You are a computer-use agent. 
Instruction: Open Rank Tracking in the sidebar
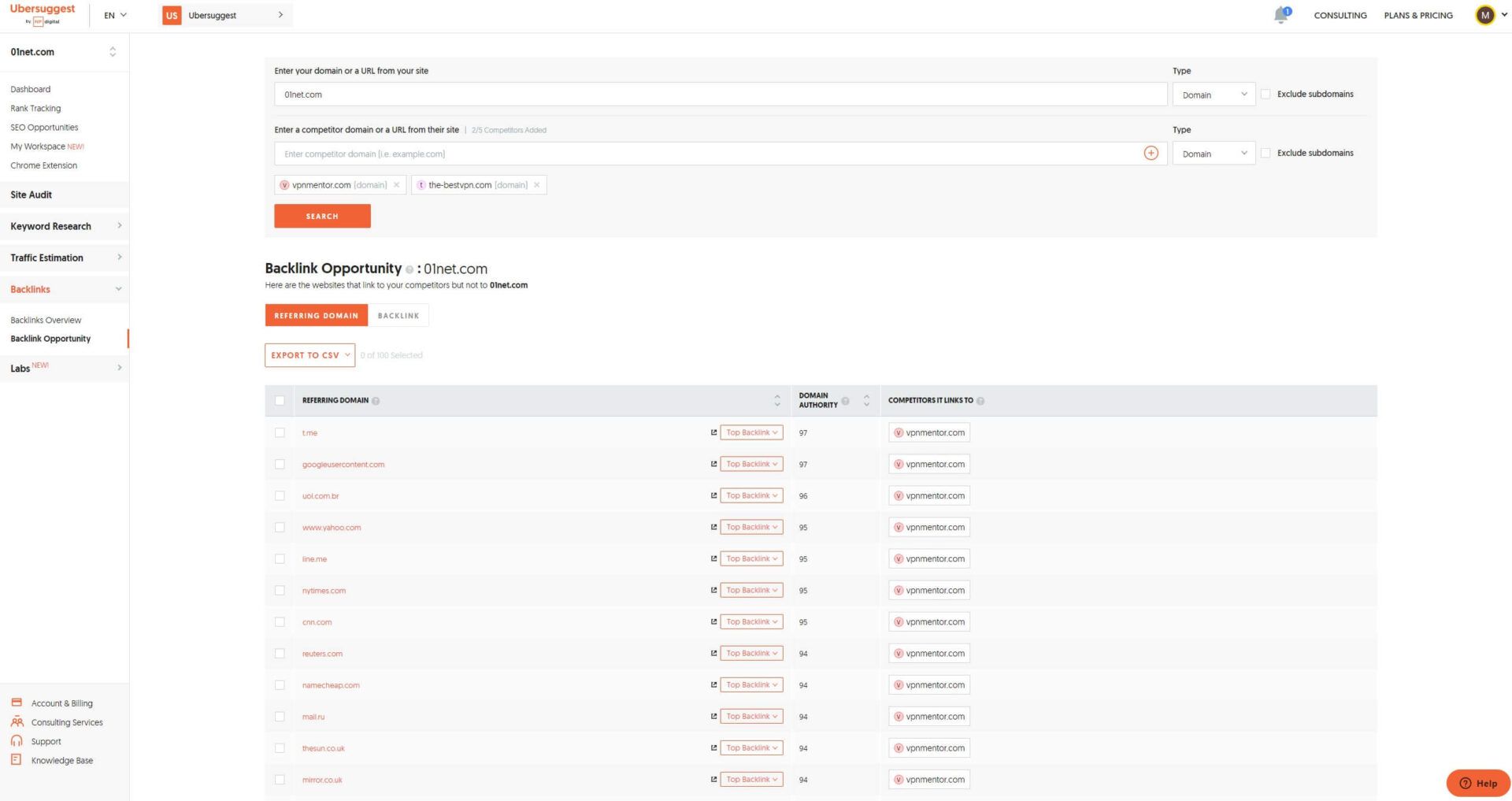coord(35,108)
